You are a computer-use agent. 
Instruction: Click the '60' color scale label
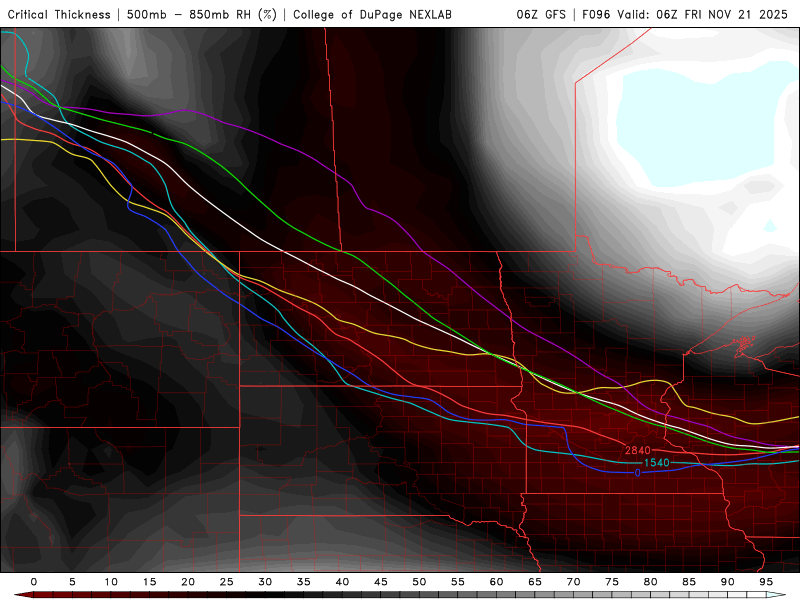(496, 582)
